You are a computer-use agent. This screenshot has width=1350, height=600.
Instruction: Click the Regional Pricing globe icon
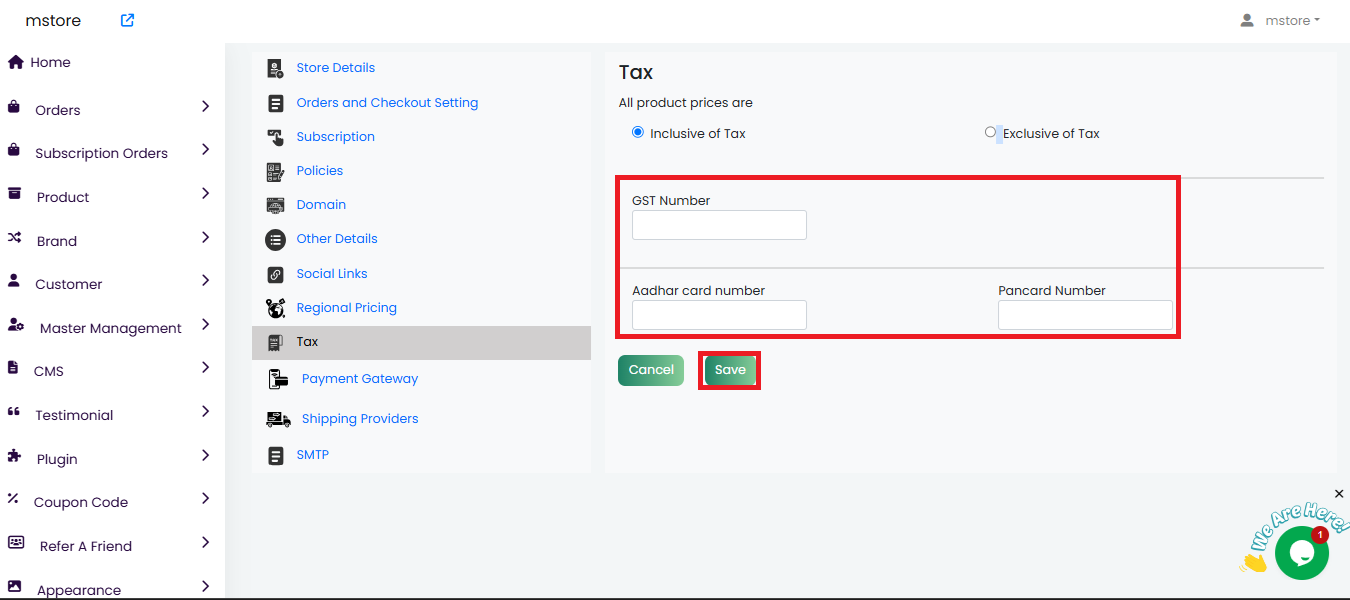coord(275,308)
